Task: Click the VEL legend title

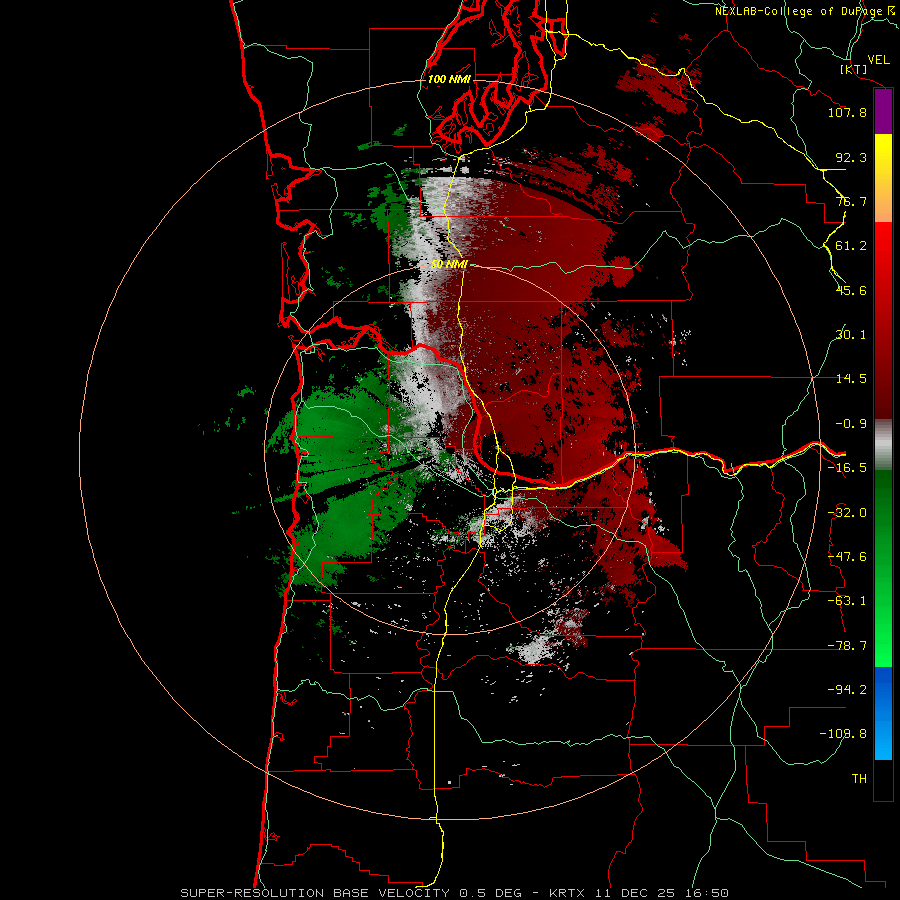Action: click(x=879, y=60)
